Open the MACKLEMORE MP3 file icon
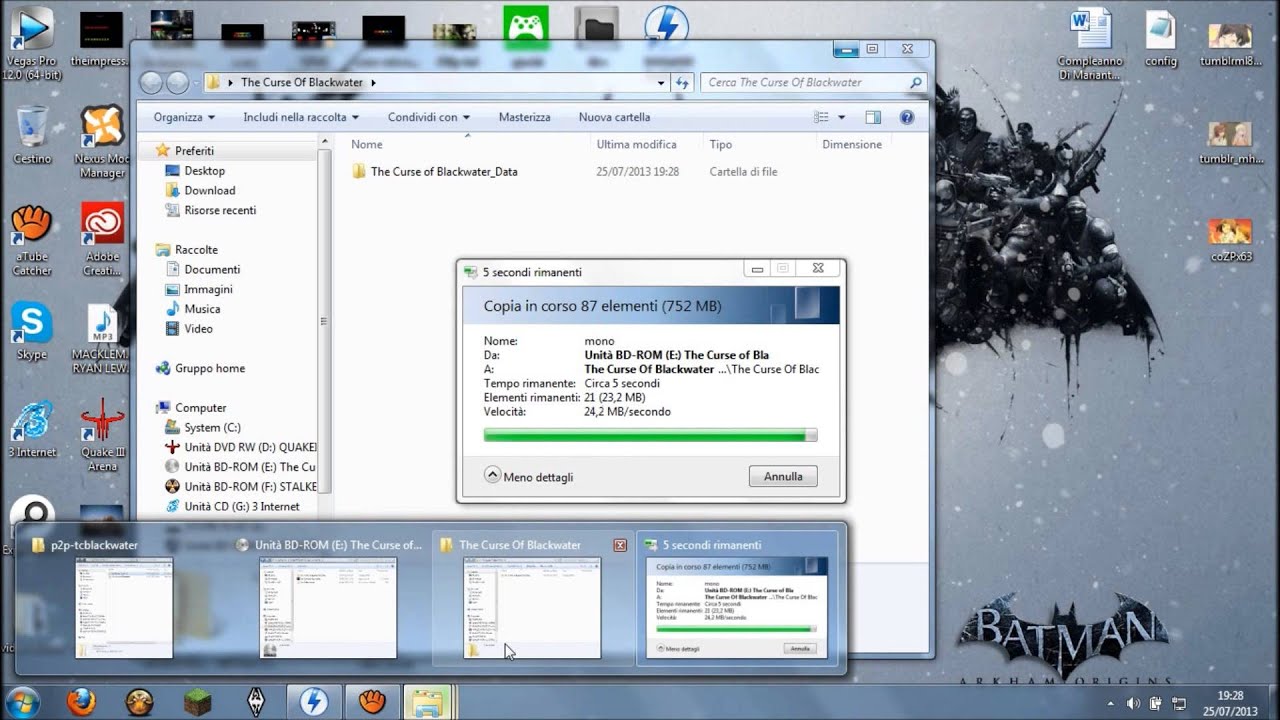The height and width of the screenshot is (720, 1280). tap(102, 338)
